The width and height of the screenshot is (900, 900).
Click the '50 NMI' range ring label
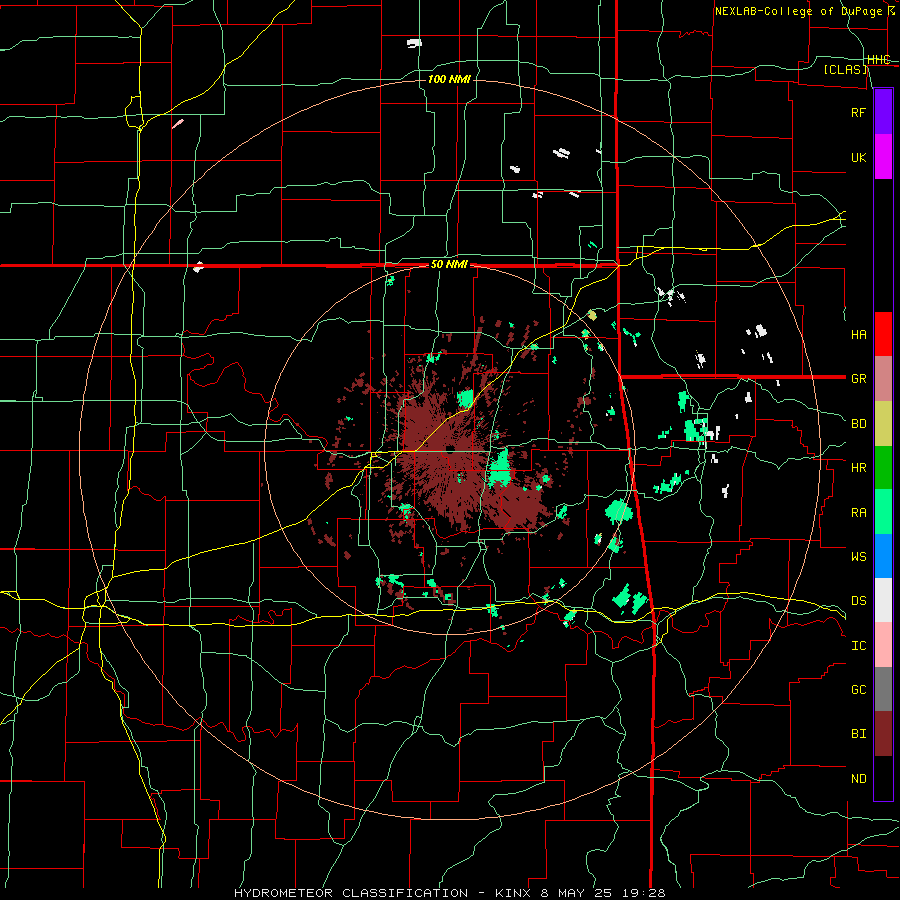pos(449,265)
